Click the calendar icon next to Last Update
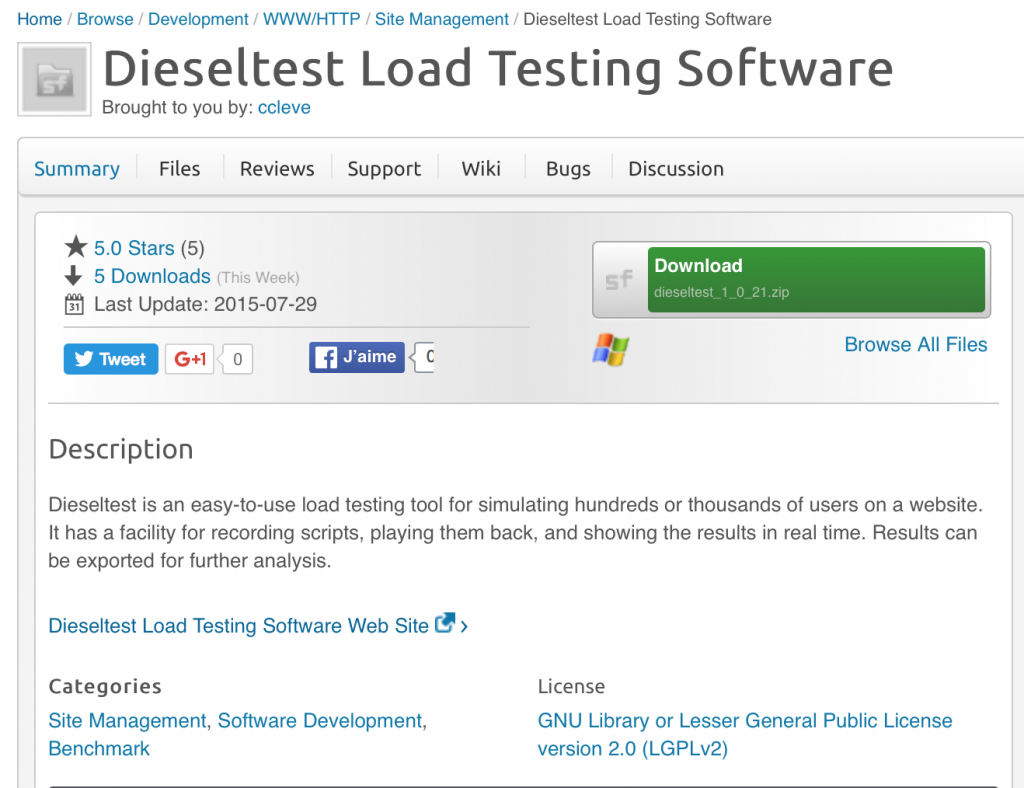The image size is (1024, 788). click(74, 305)
